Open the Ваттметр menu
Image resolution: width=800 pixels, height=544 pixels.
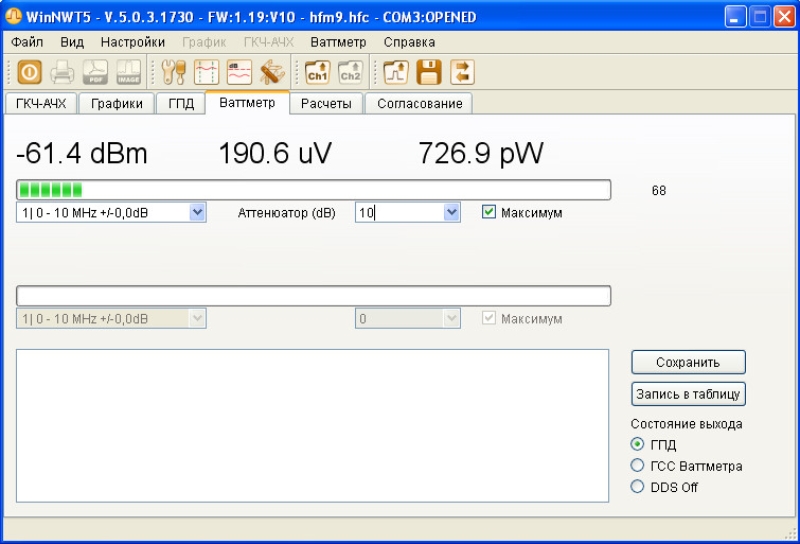click(338, 42)
